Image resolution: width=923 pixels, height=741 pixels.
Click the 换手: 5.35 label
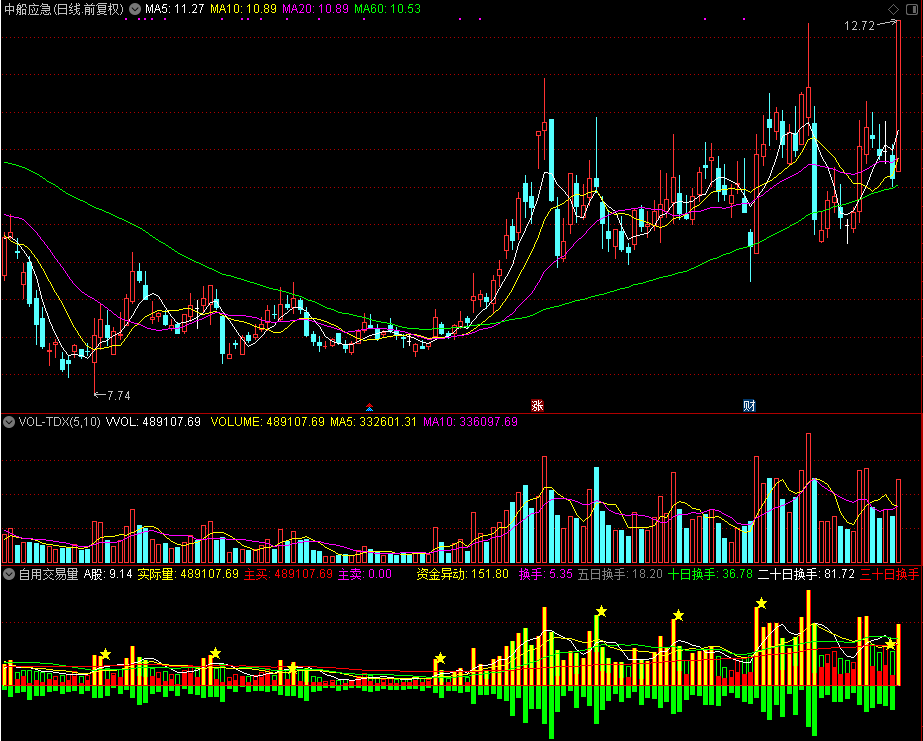(x=546, y=574)
